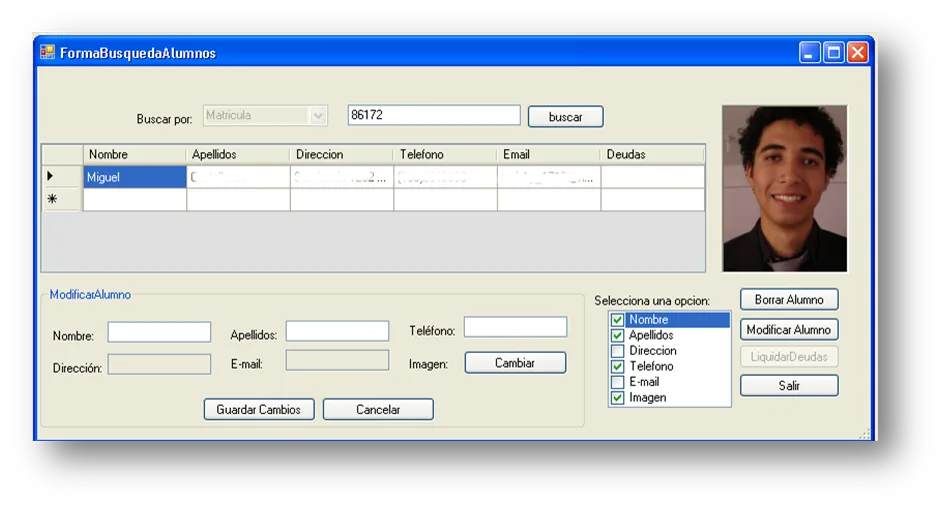Click the Salir button
Viewport: 943px width, 506px height.
(x=789, y=386)
